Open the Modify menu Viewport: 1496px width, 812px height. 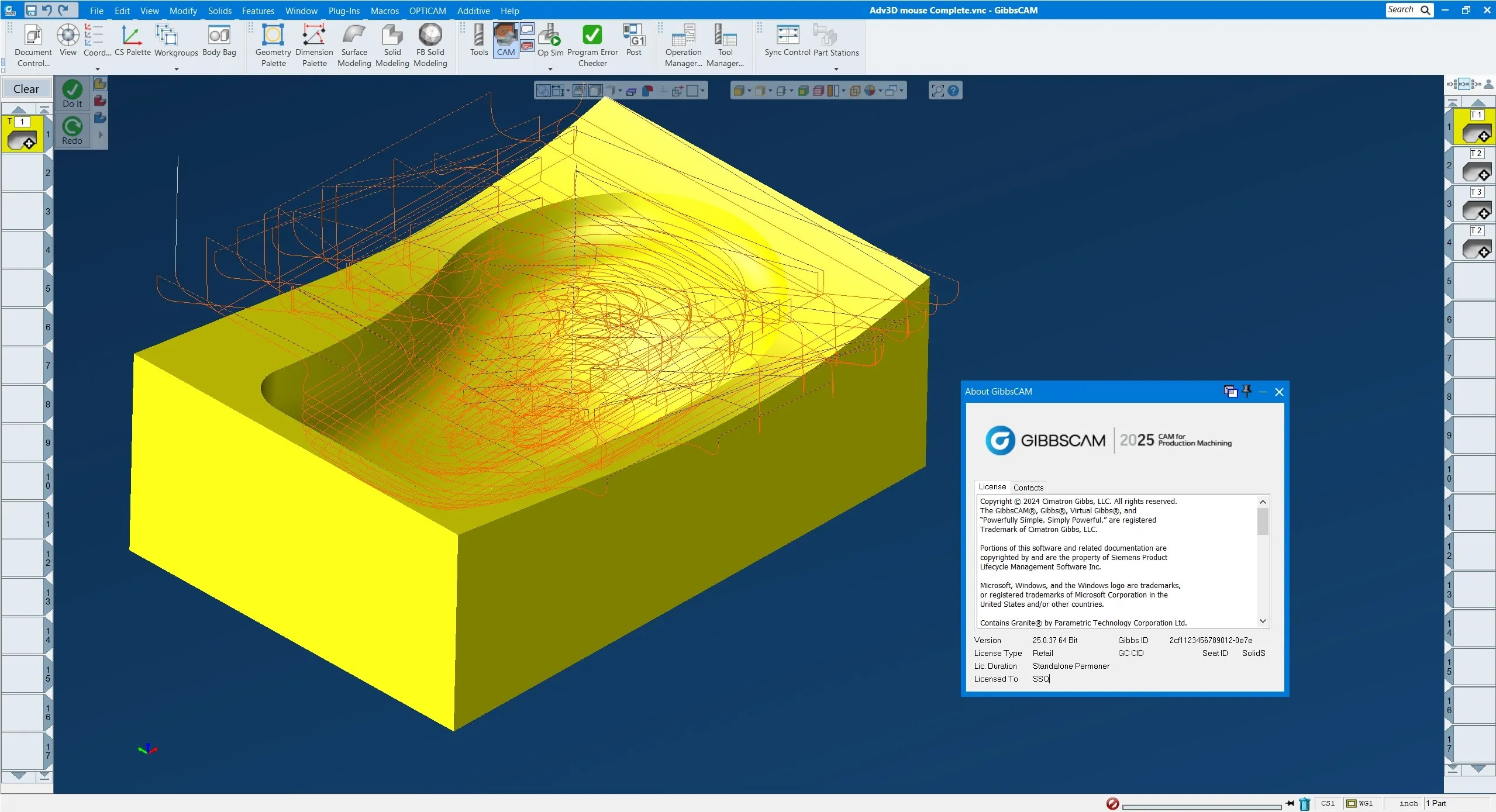(183, 11)
